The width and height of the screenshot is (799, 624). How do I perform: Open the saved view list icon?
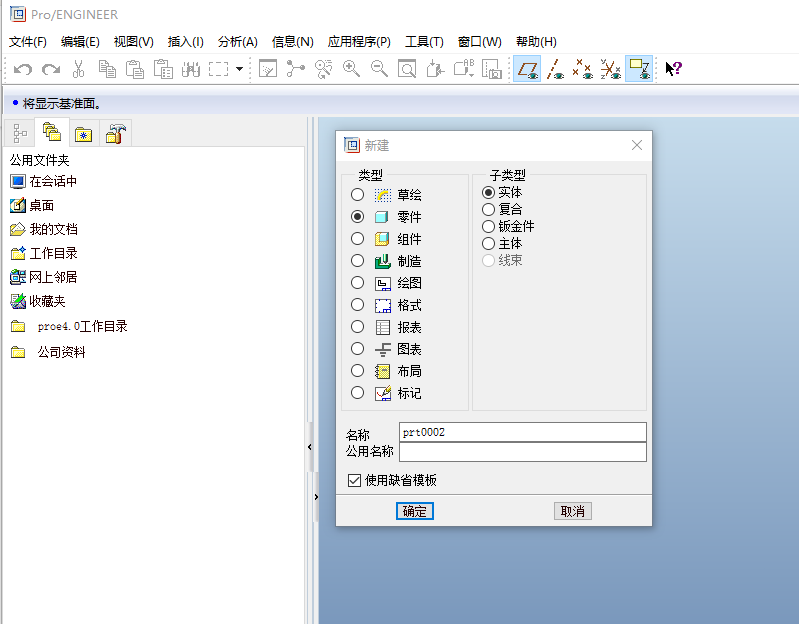(x=464, y=69)
